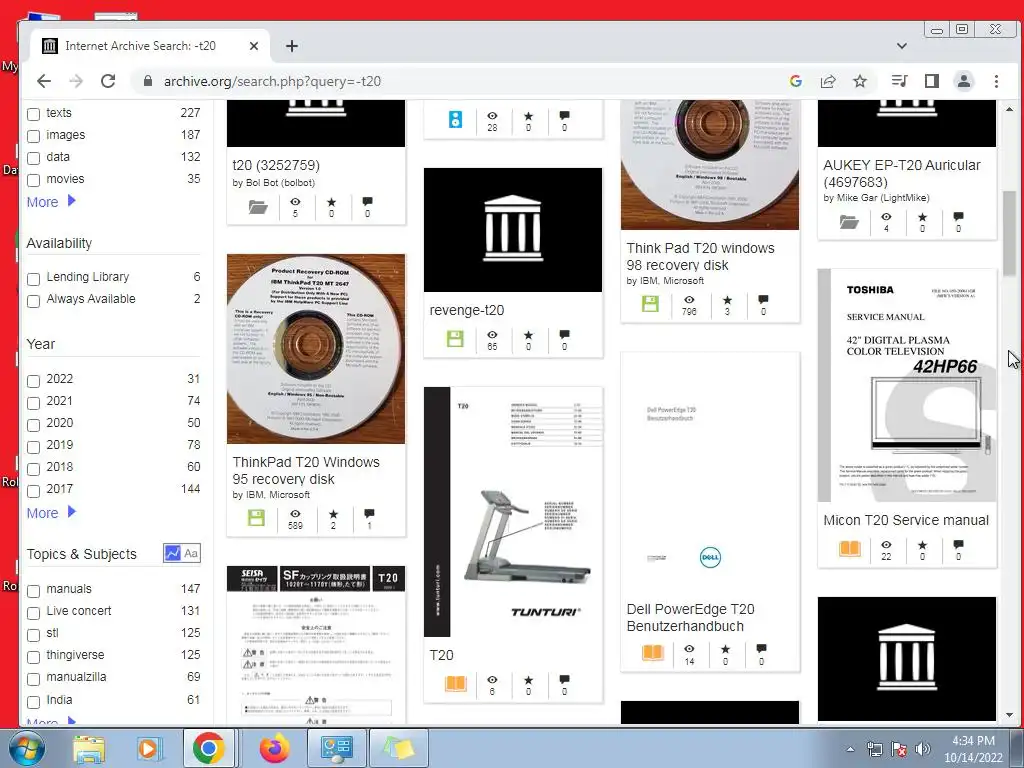
Task: Launch Firefox from the taskbar
Action: coord(274,748)
